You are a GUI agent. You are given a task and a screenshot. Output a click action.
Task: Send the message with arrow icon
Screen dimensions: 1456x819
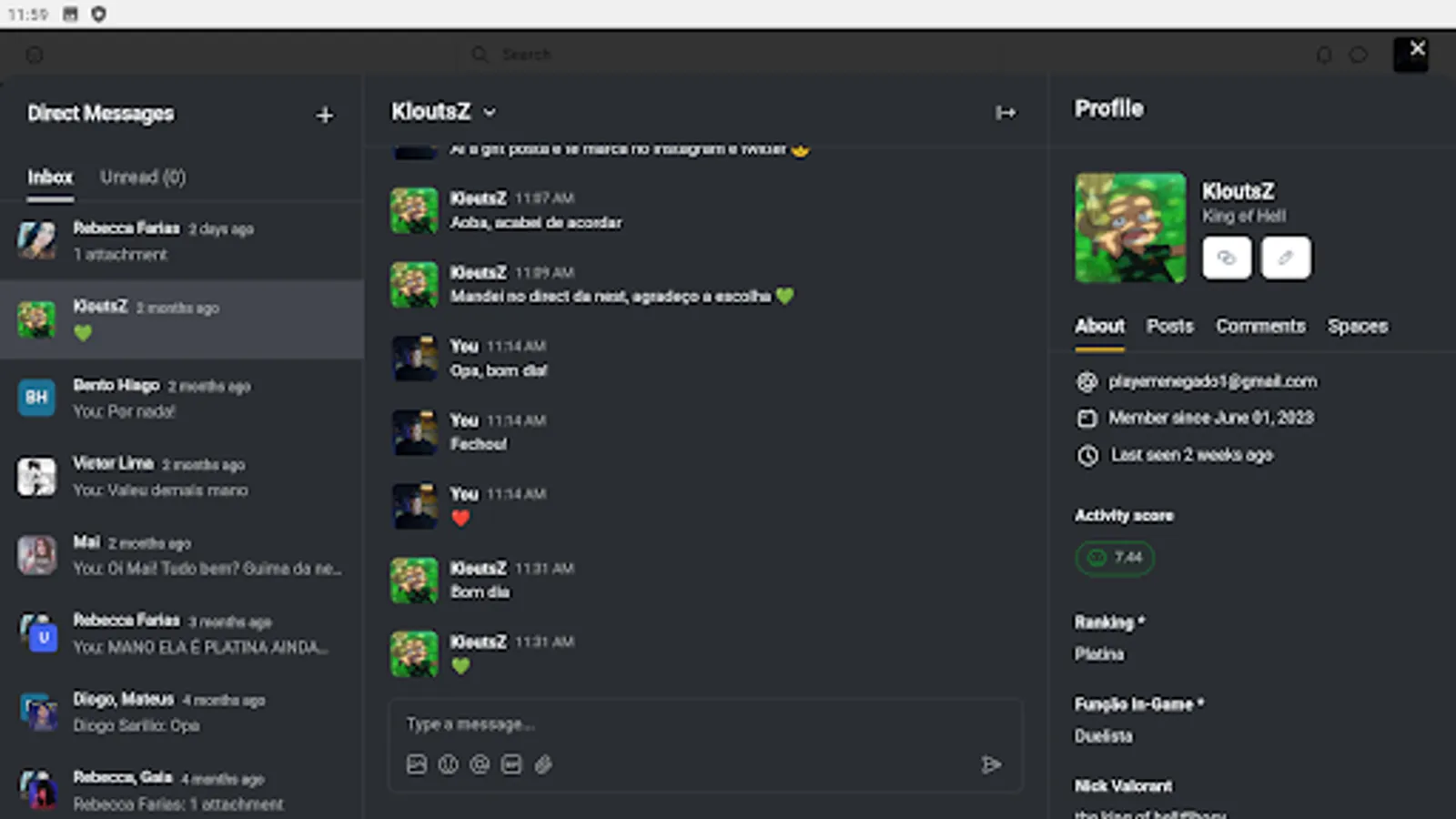(x=992, y=764)
